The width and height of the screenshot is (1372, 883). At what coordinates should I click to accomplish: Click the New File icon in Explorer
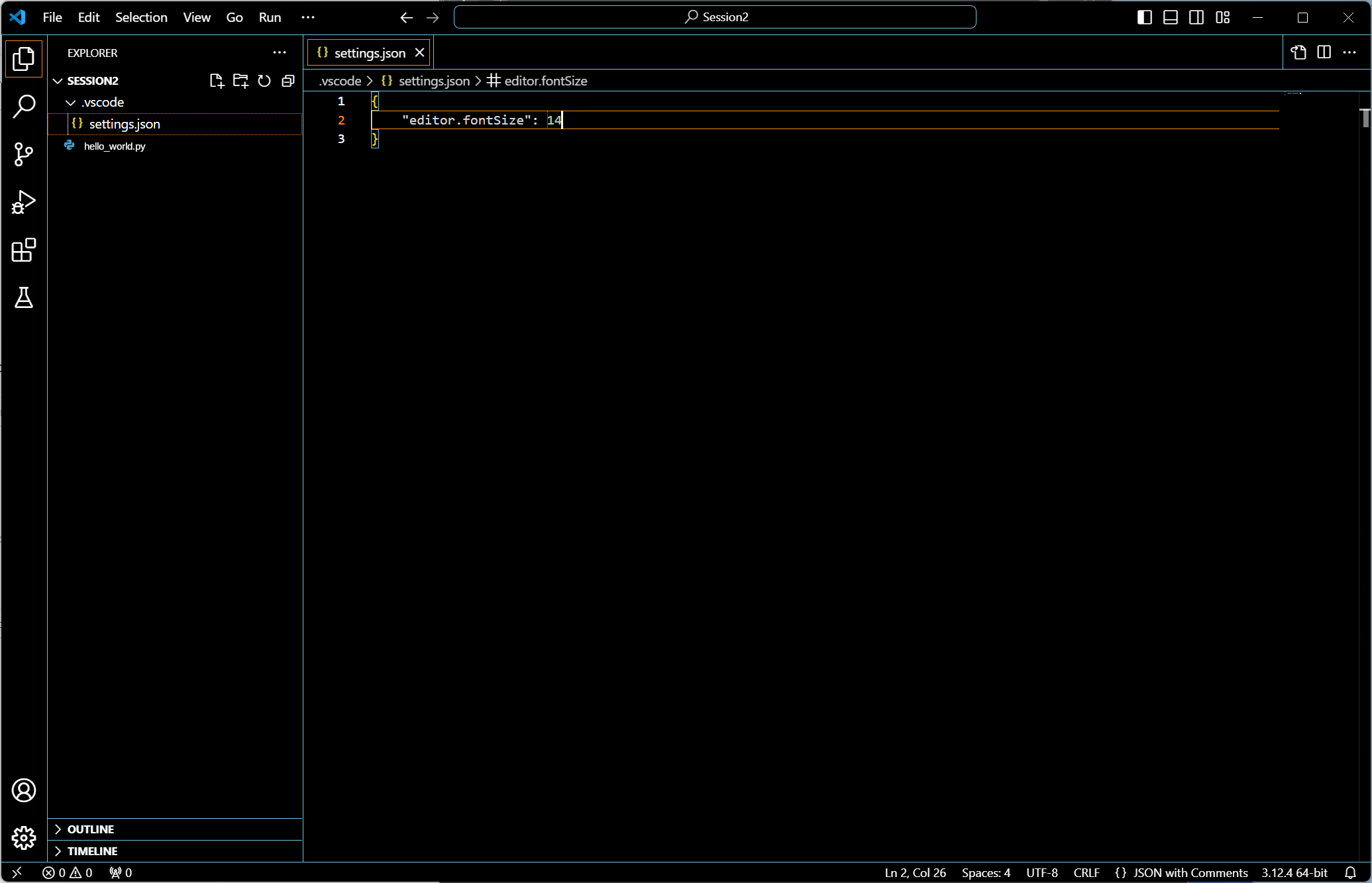click(217, 81)
